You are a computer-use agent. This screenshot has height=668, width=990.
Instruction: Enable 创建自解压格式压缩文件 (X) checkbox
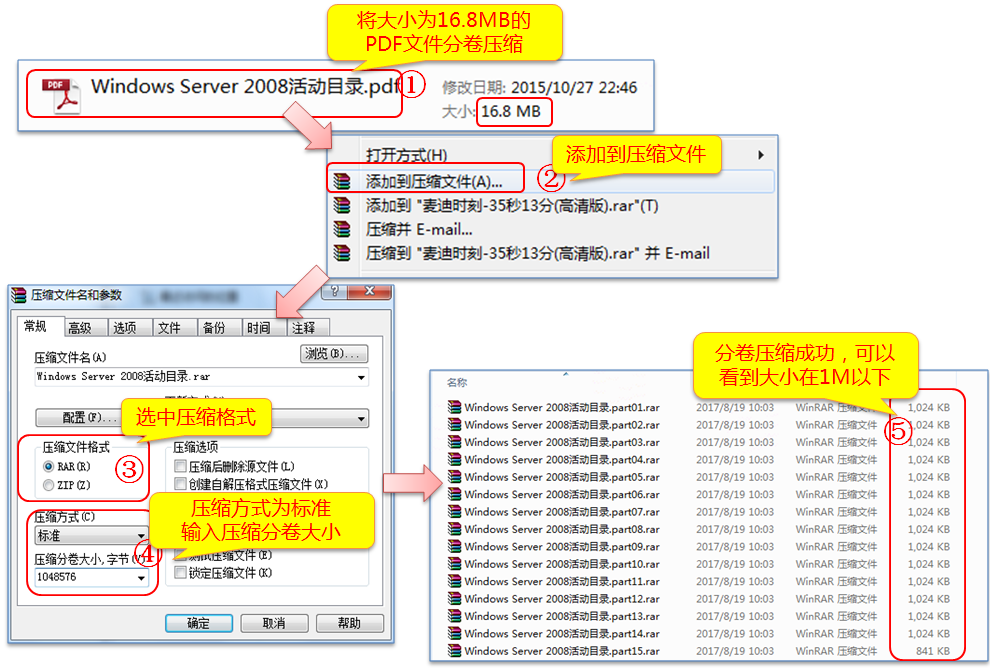tap(181, 484)
